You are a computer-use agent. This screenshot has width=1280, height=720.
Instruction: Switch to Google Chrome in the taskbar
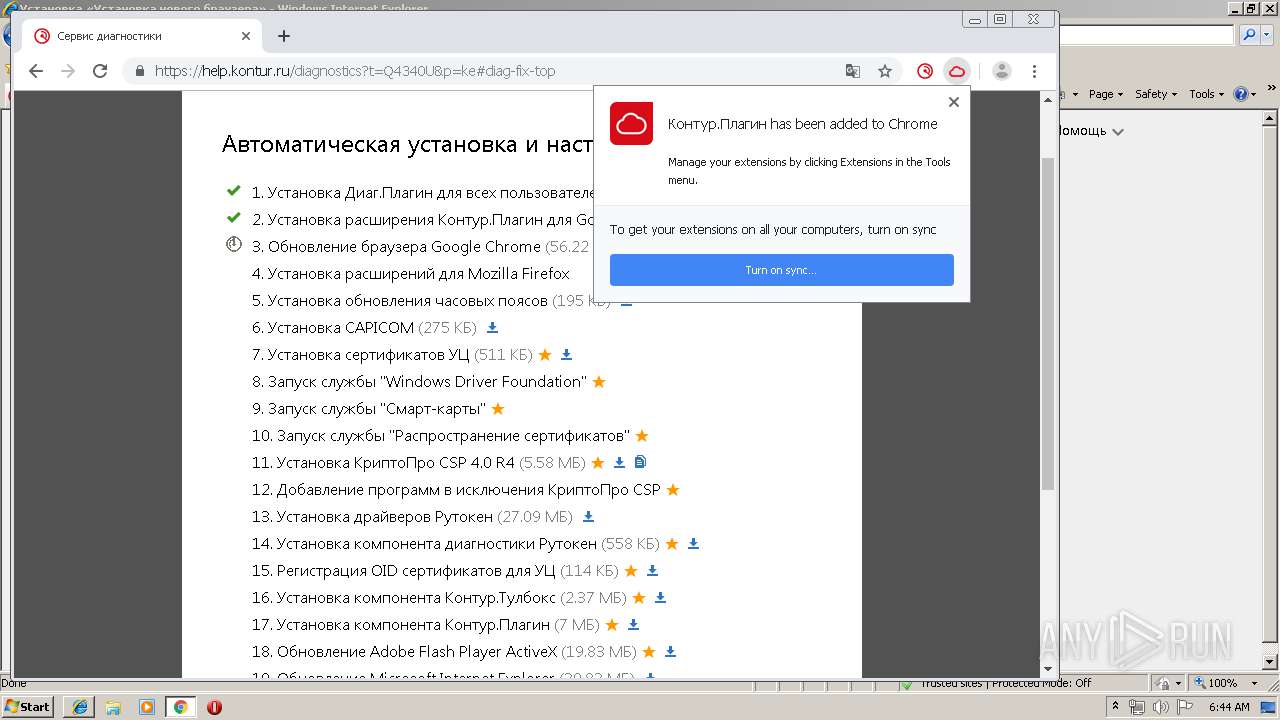click(x=181, y=707)
